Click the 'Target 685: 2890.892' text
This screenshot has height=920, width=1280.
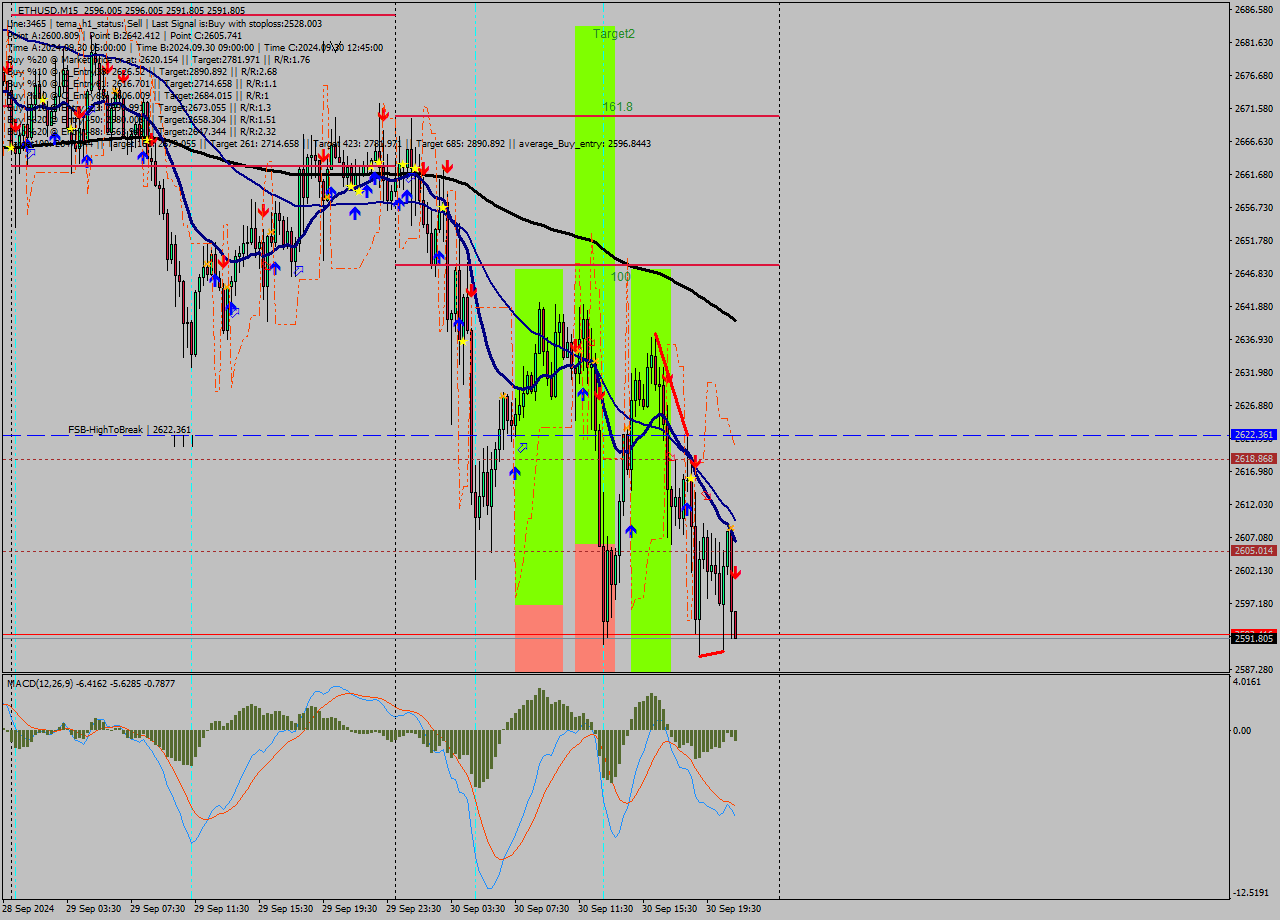(460, 143)
